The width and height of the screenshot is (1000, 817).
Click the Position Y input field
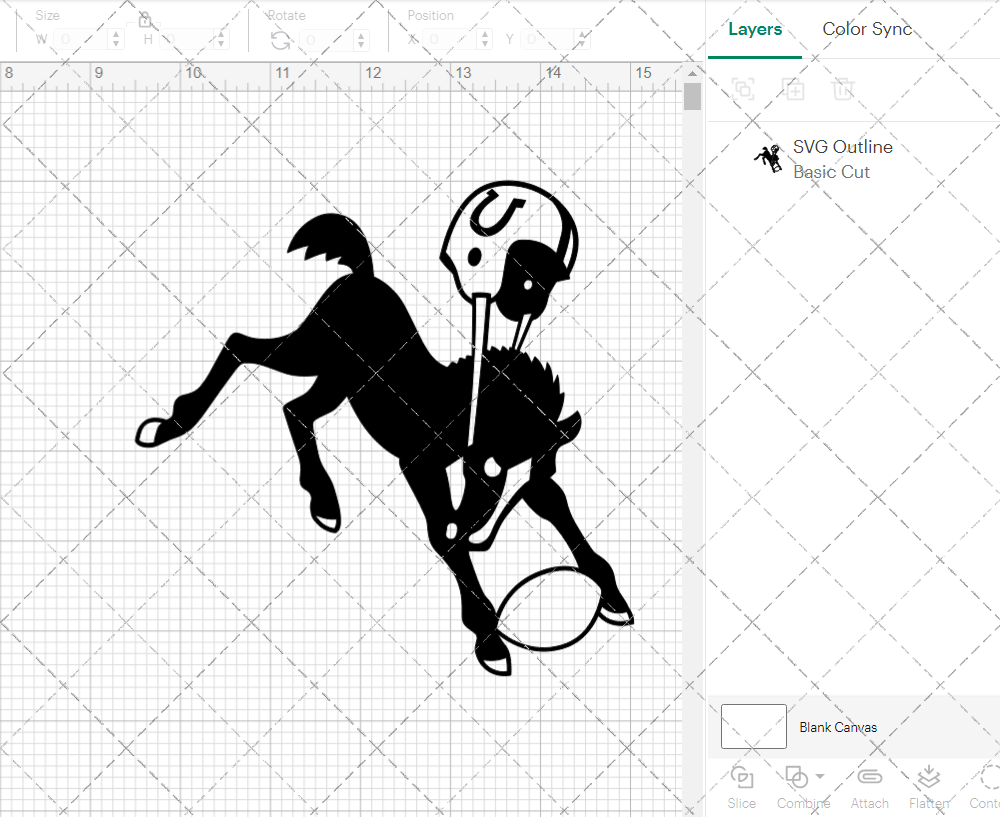pyautogui.click(x=548, y=40)
